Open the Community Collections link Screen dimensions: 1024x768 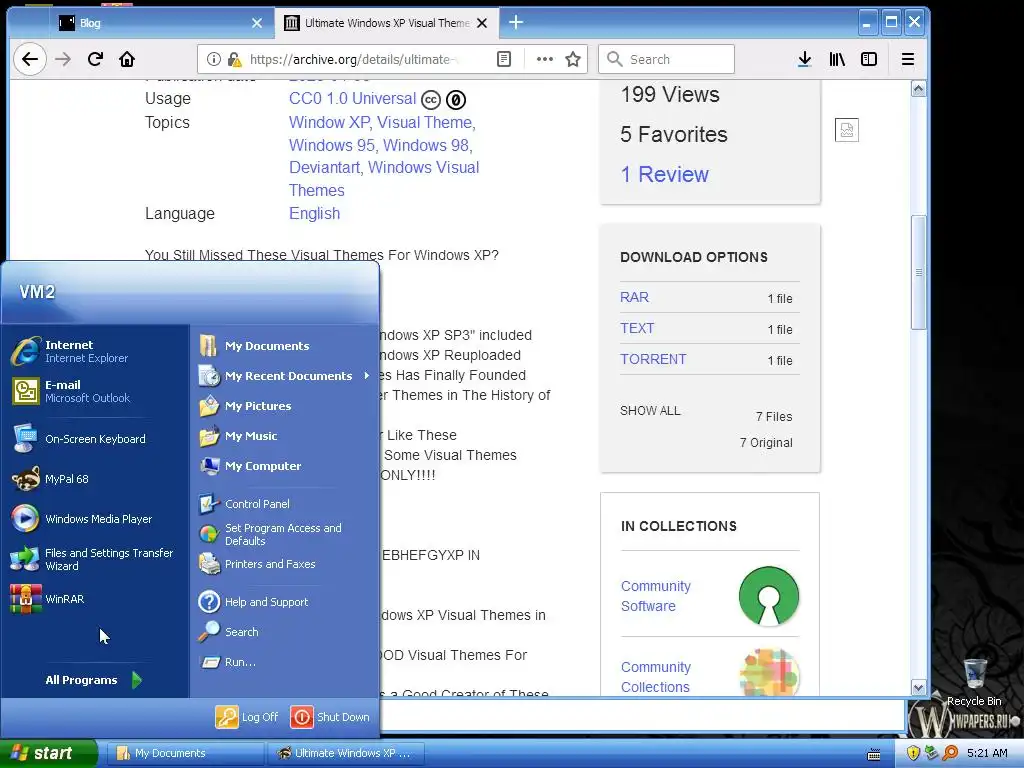[x=656, y=677]
